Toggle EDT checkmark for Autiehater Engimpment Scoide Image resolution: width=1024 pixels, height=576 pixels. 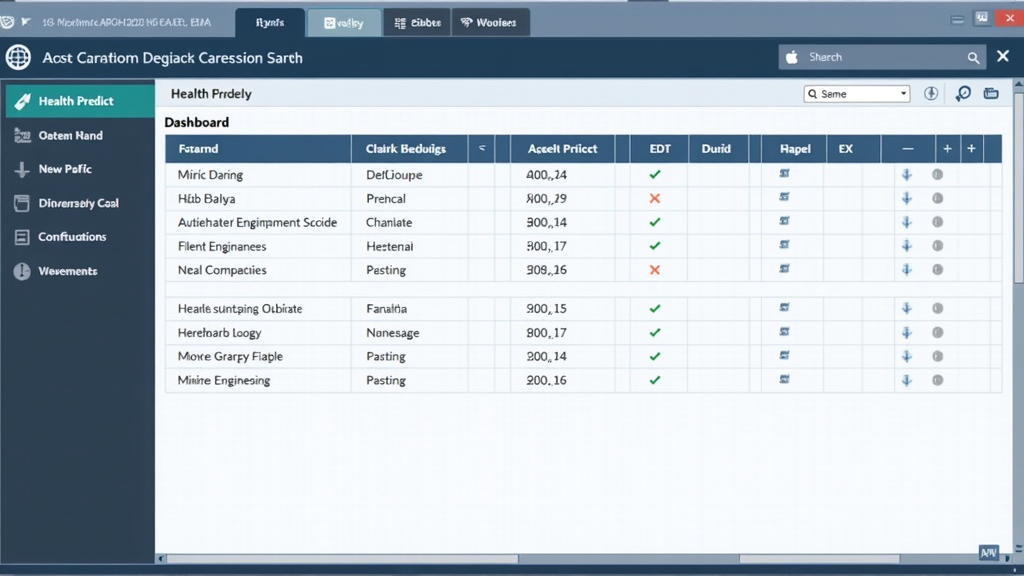point(655,222)
